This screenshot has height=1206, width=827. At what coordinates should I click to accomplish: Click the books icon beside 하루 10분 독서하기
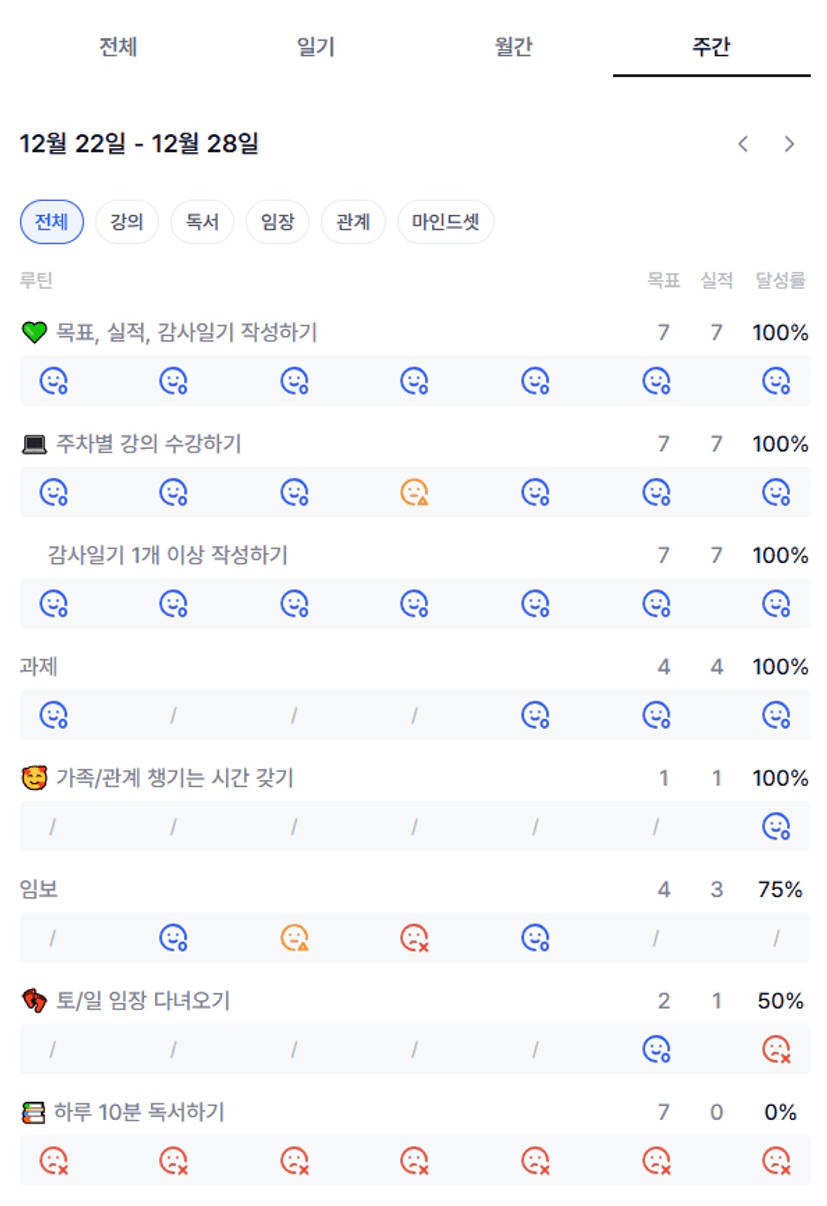point(34,1112)
